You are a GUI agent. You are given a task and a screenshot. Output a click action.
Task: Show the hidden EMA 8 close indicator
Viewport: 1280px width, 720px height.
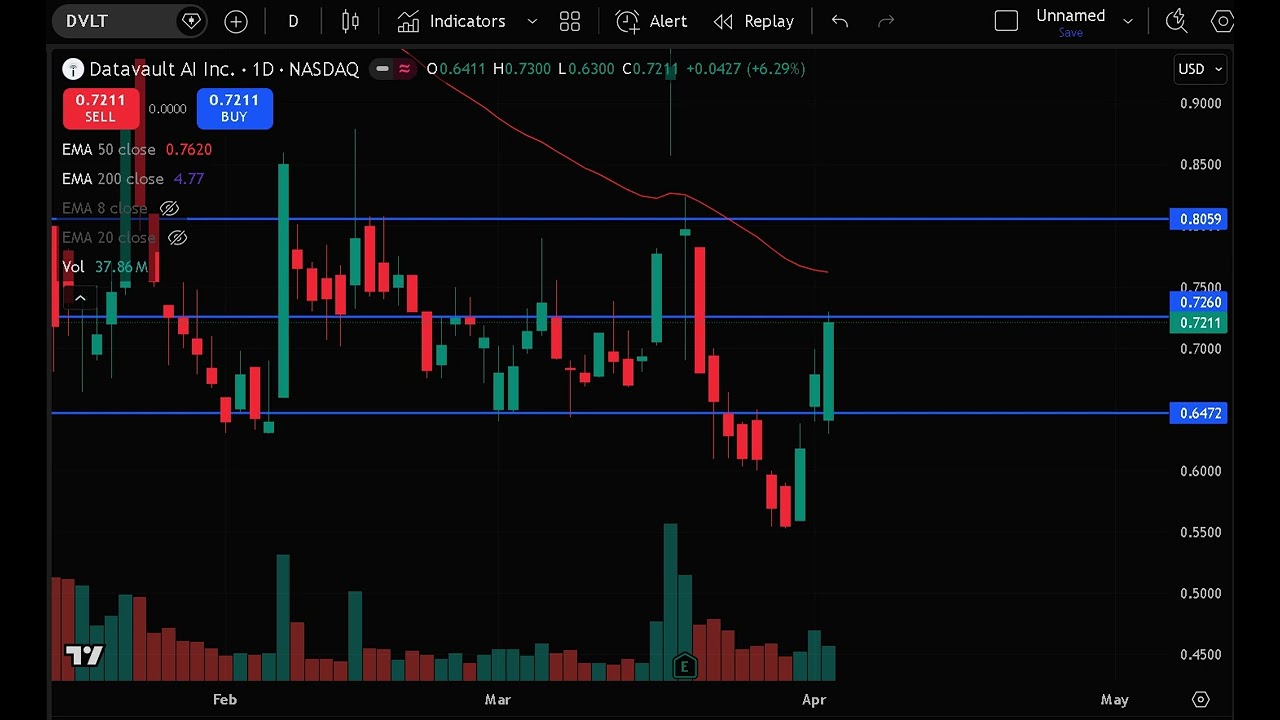pos(169,208)
